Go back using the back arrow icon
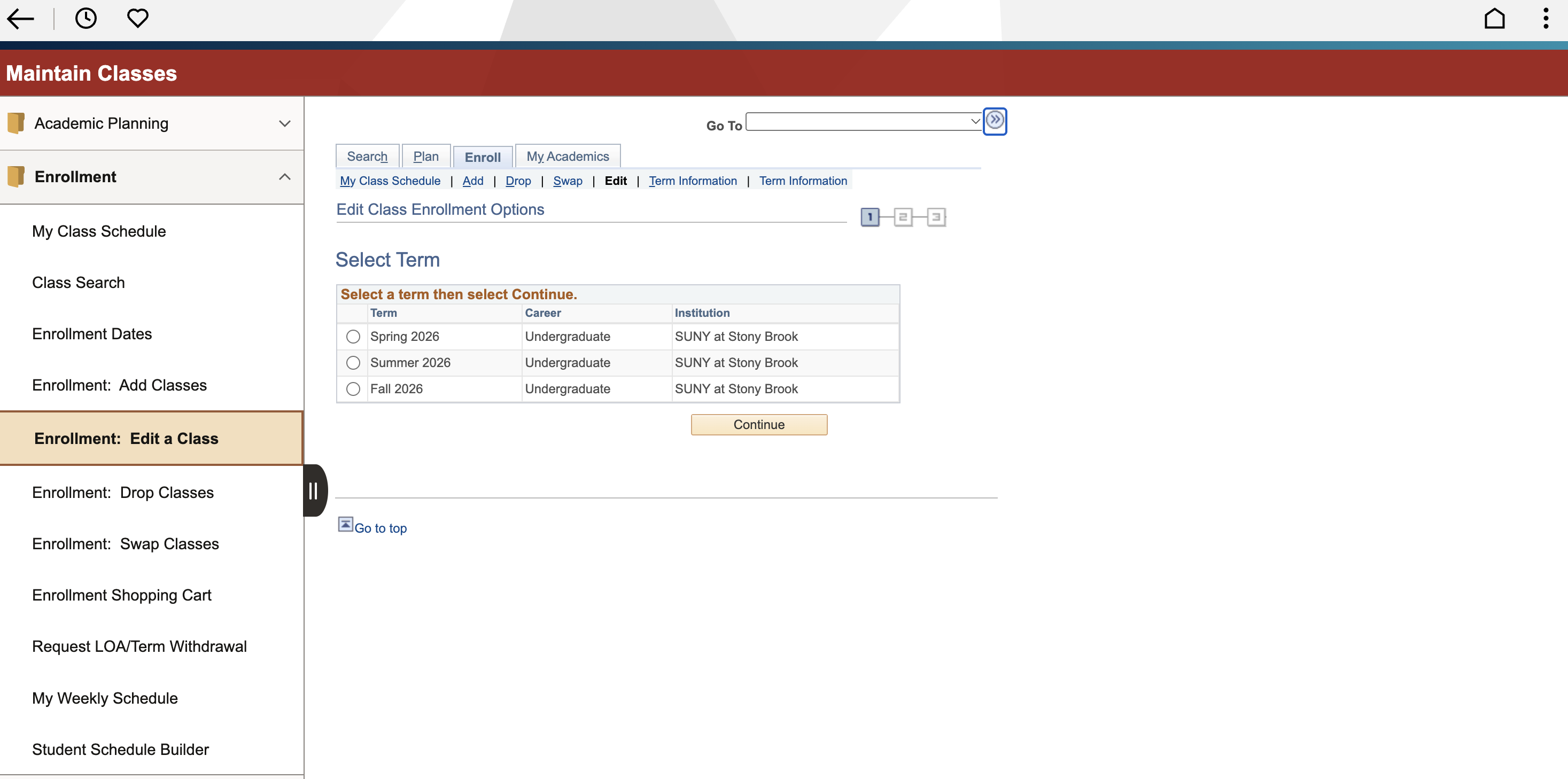The image size is (1568, 779). [21, 19]
